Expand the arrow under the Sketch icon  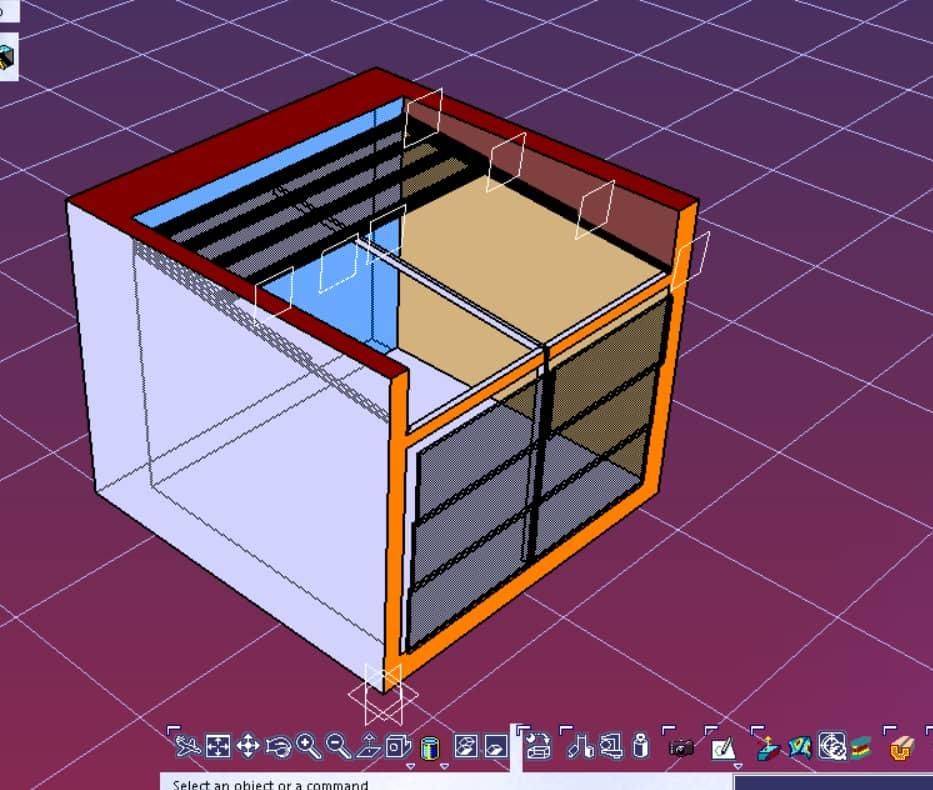pyautogui.click(x=738, y=766)
